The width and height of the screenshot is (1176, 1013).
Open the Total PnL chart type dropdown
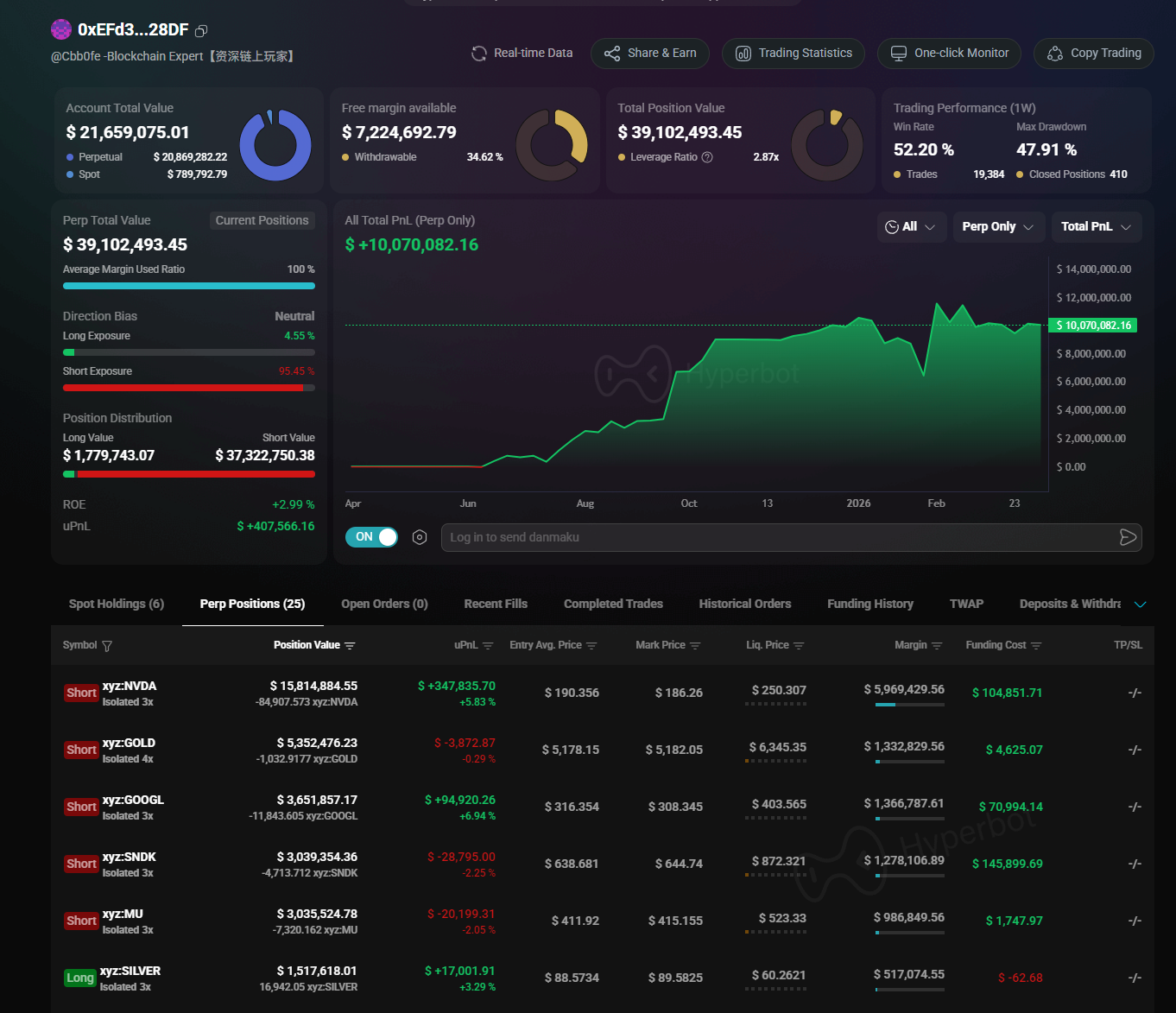[1096, 227]
